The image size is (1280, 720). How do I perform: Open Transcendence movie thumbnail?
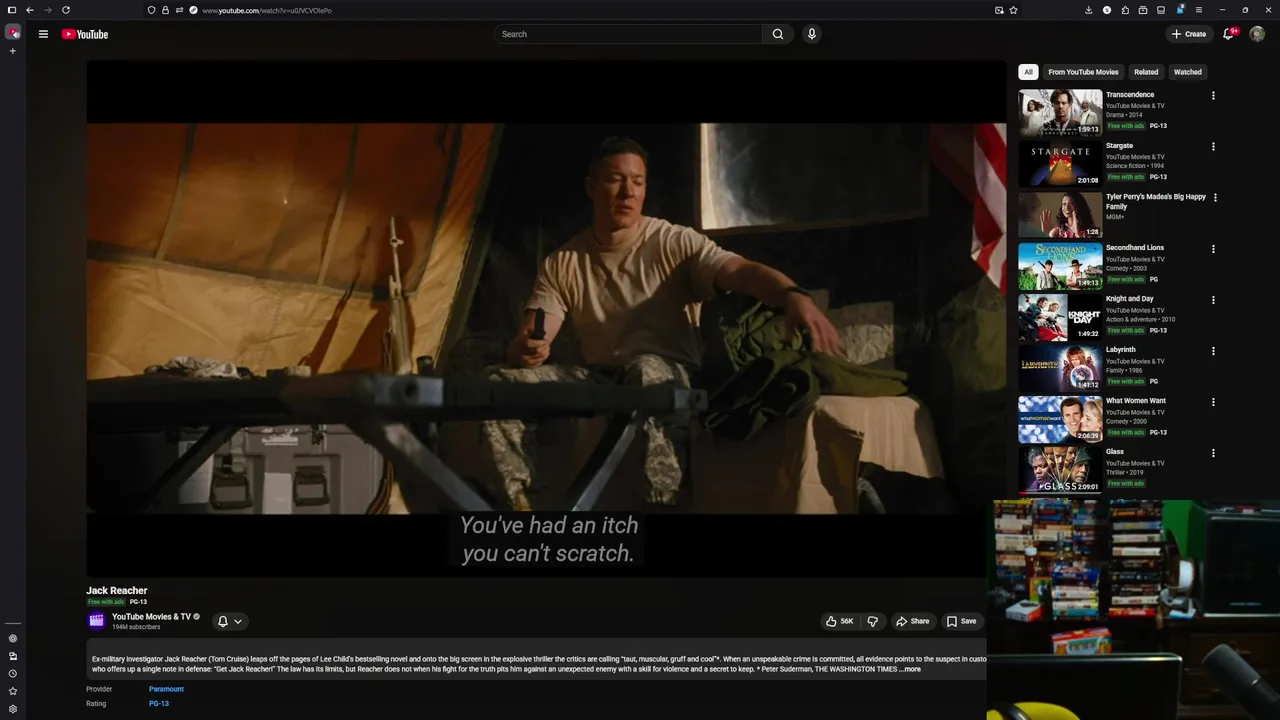point(1060,113)
